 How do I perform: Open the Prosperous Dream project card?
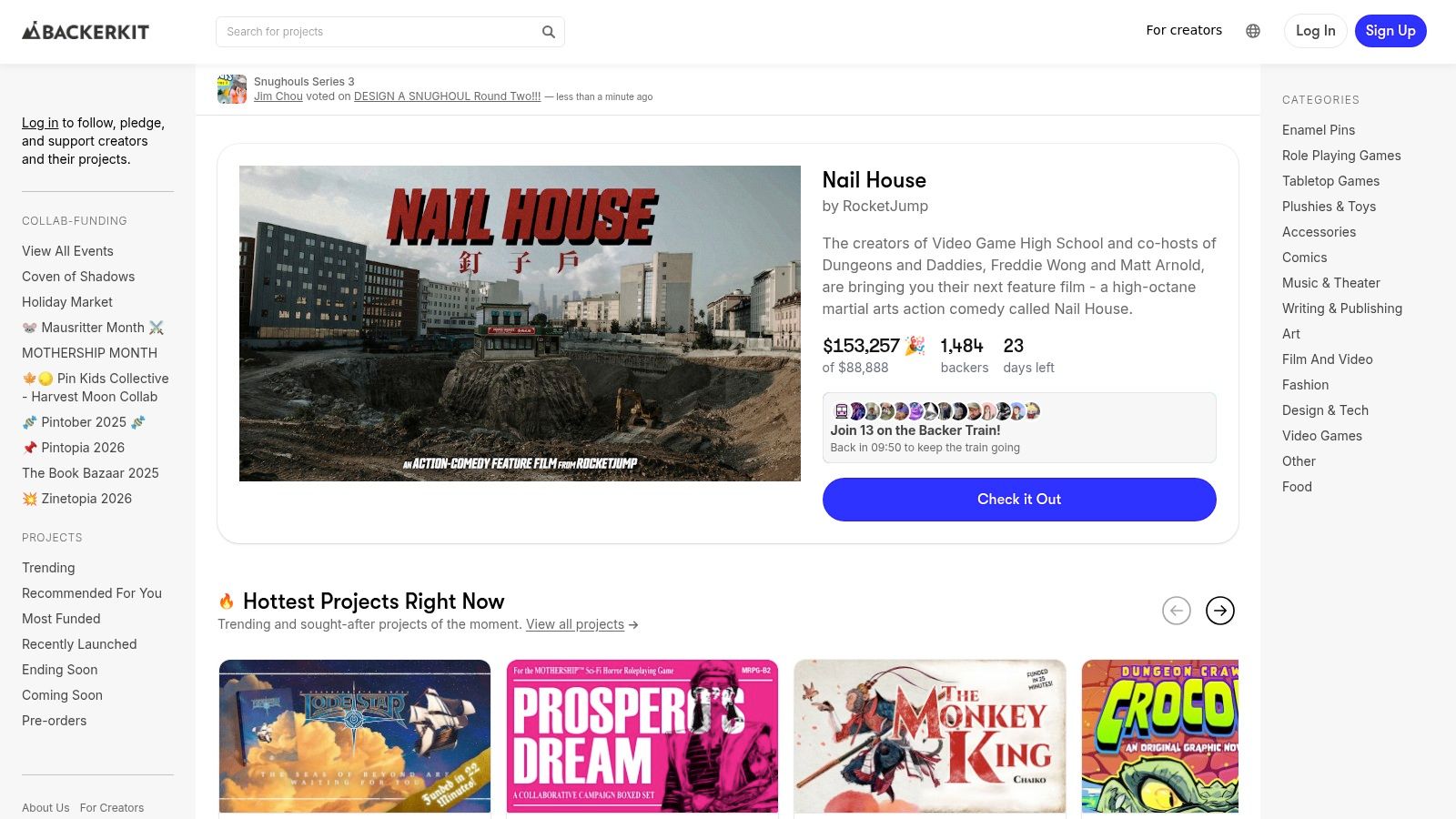(642, 736)
